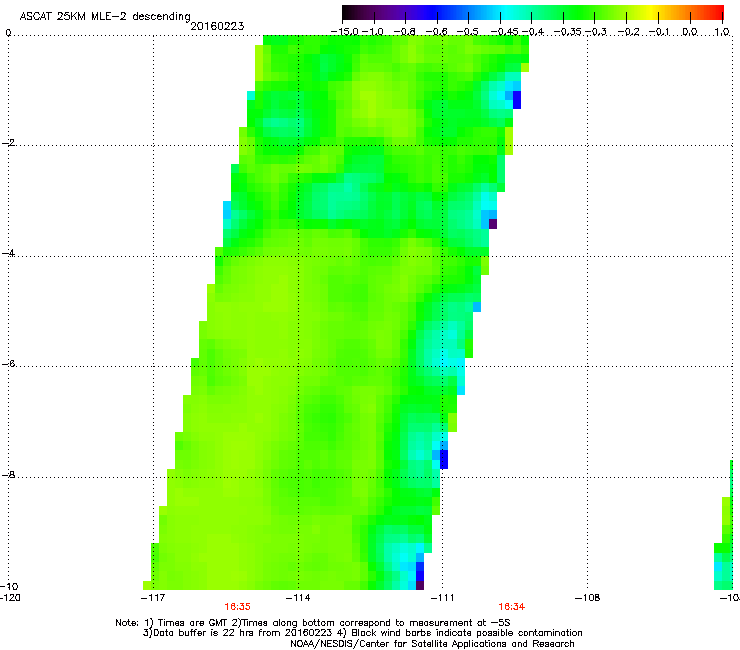Image resolution: width=740 pixels, height=650 pixels.
Task: Select the latitude axis label -10
Action: 9,586
